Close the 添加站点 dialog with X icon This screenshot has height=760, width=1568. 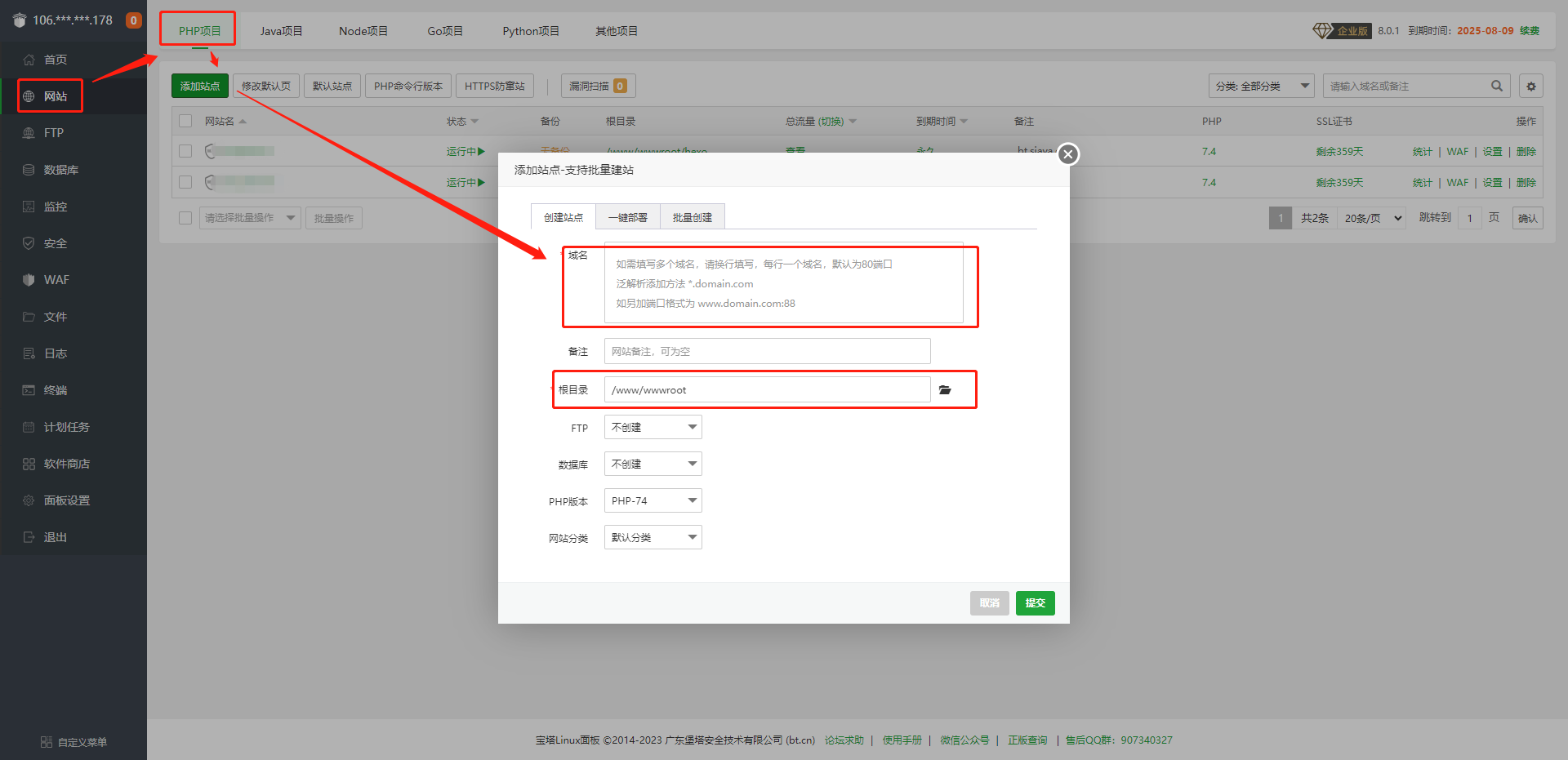[x=1068, y=154]
